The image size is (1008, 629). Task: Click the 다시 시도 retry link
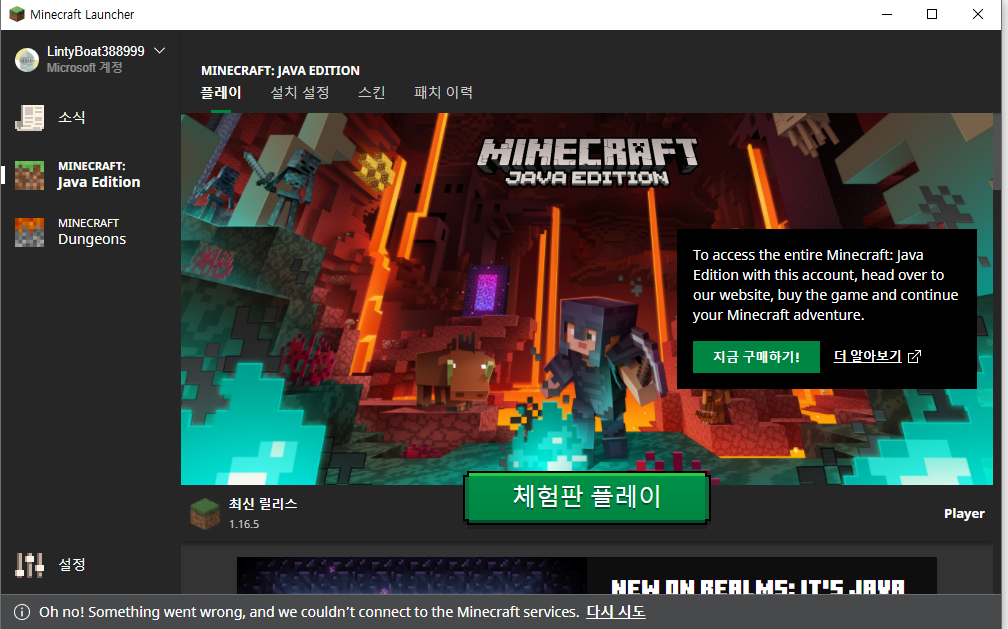[x=615, y=612]
